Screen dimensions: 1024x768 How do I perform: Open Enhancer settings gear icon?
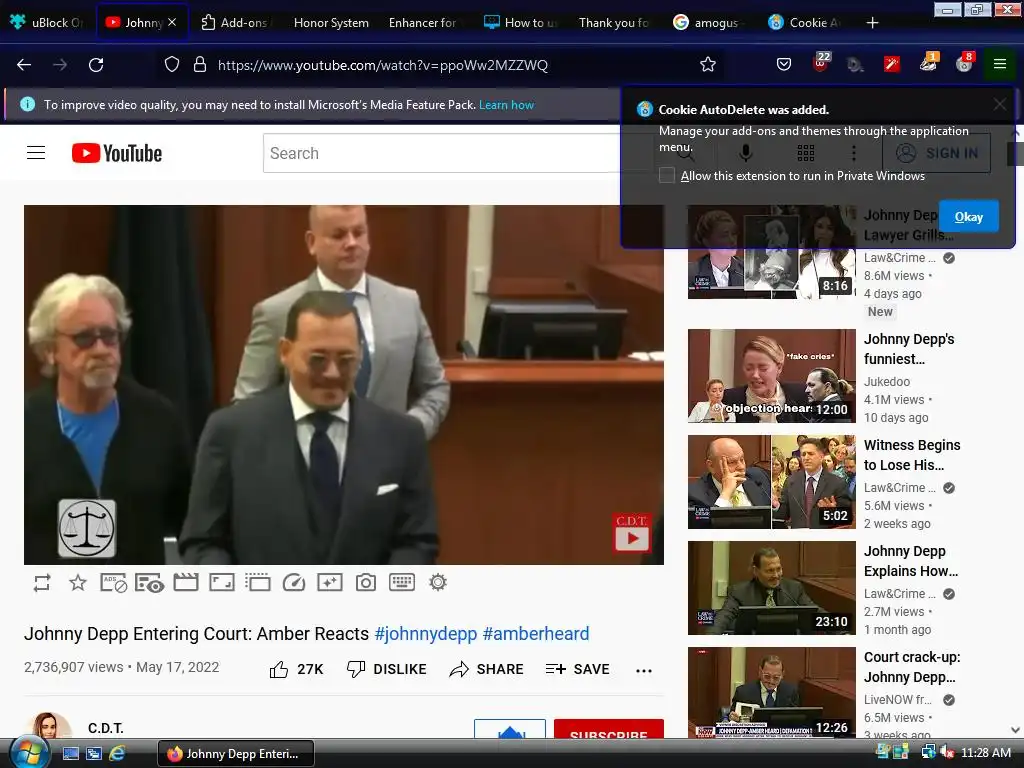coord(438,582)
